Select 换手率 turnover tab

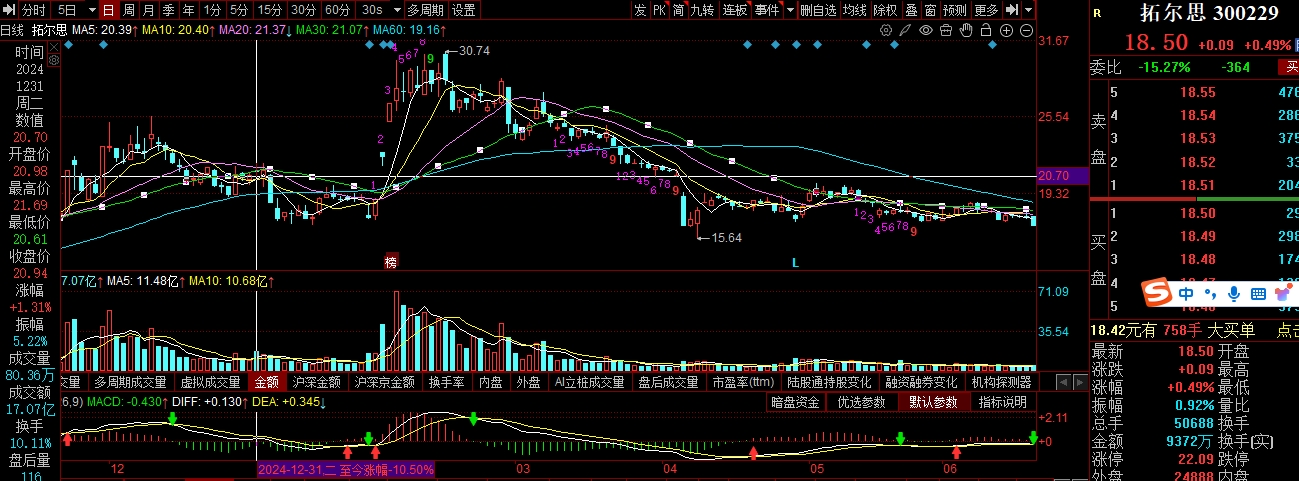[x=446, y=382]
